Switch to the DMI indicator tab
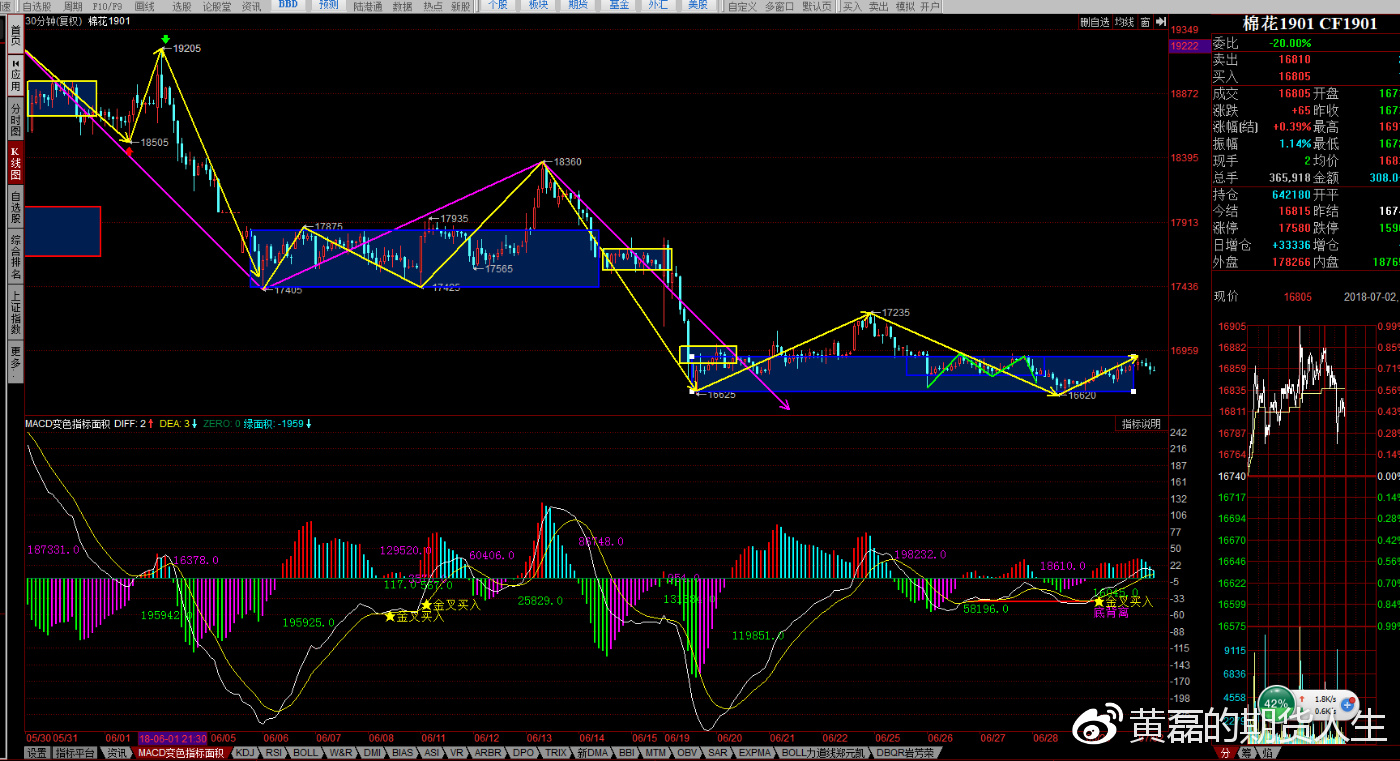This screenshot has height=761, width=1400. [x=373, y=753]
